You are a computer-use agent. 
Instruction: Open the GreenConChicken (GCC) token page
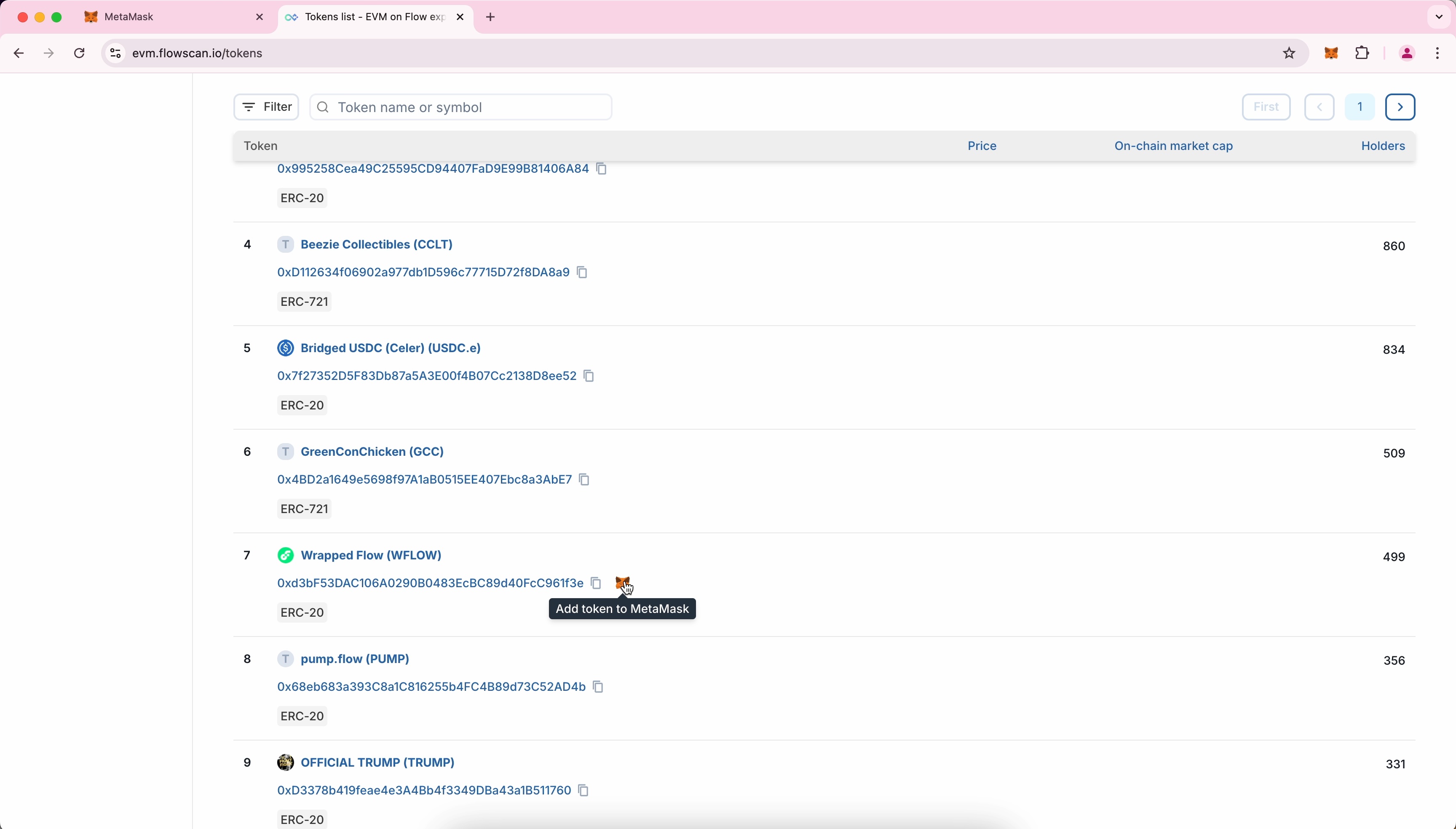[x=372, y=451]
